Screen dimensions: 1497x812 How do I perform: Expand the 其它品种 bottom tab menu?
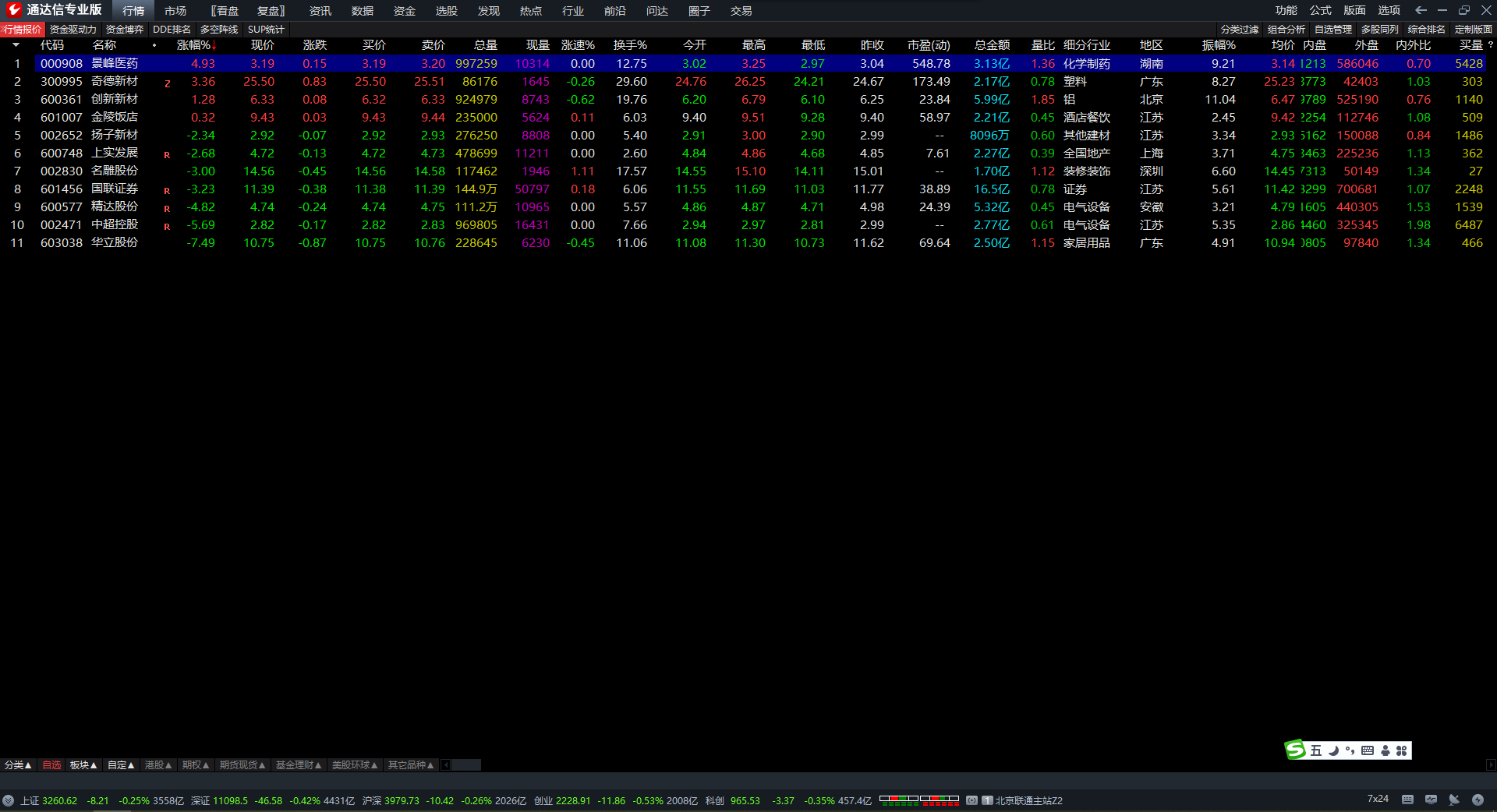point(411,765)
